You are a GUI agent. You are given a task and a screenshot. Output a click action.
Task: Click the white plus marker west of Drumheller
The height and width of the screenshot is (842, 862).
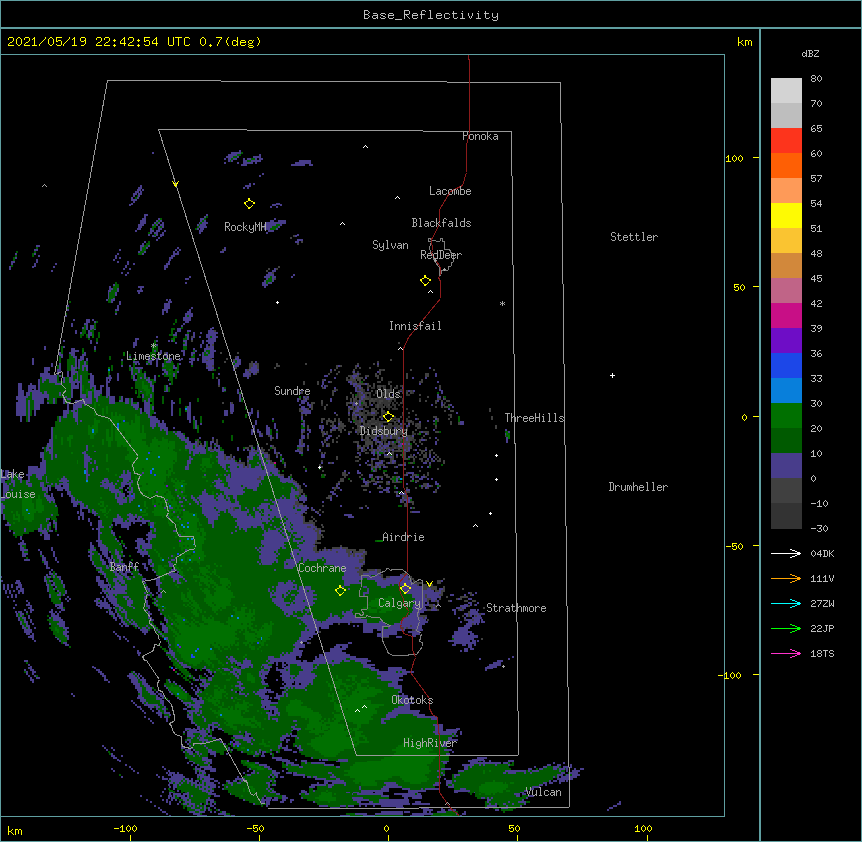[x=612, y=375]
